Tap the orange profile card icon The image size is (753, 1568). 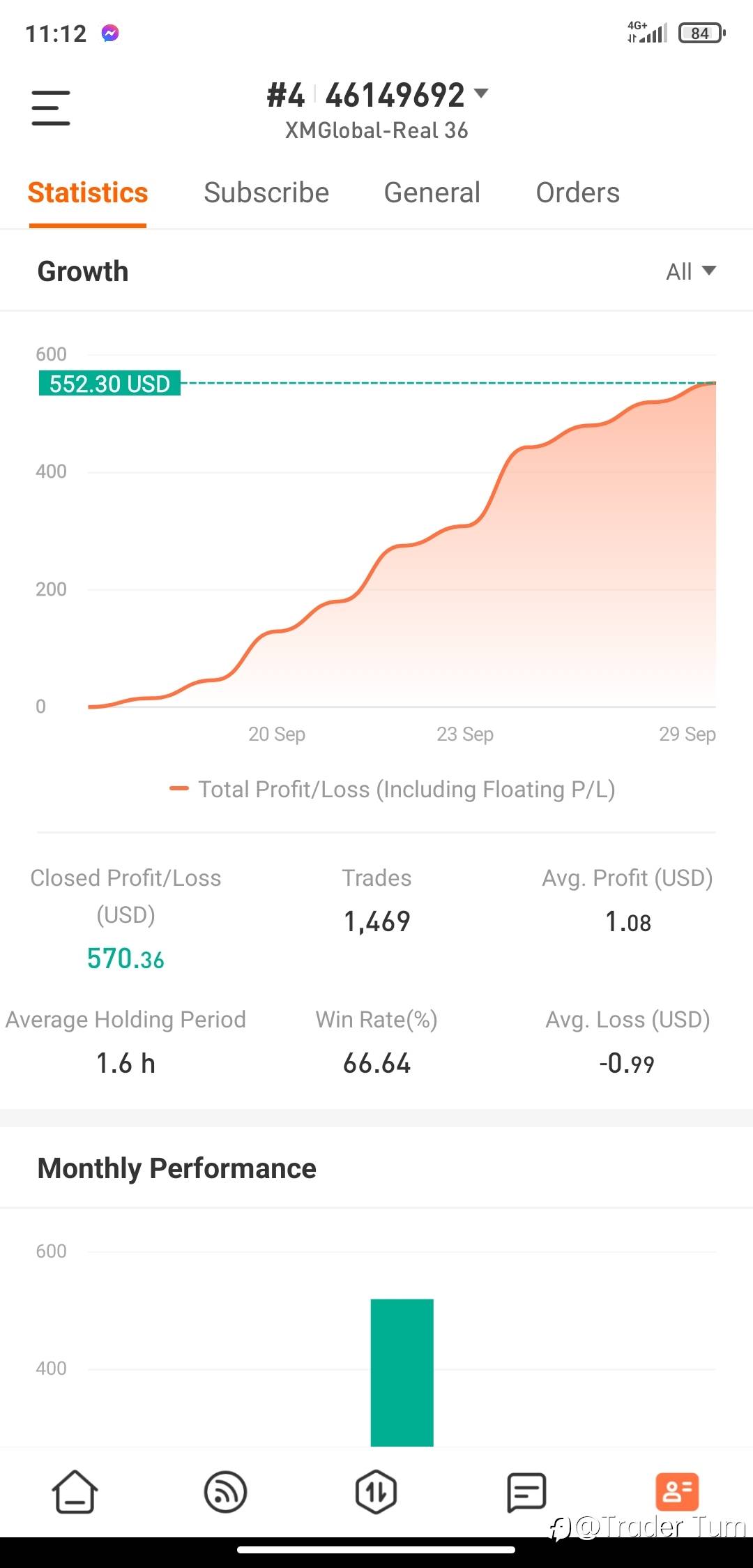coord(677,1491)
